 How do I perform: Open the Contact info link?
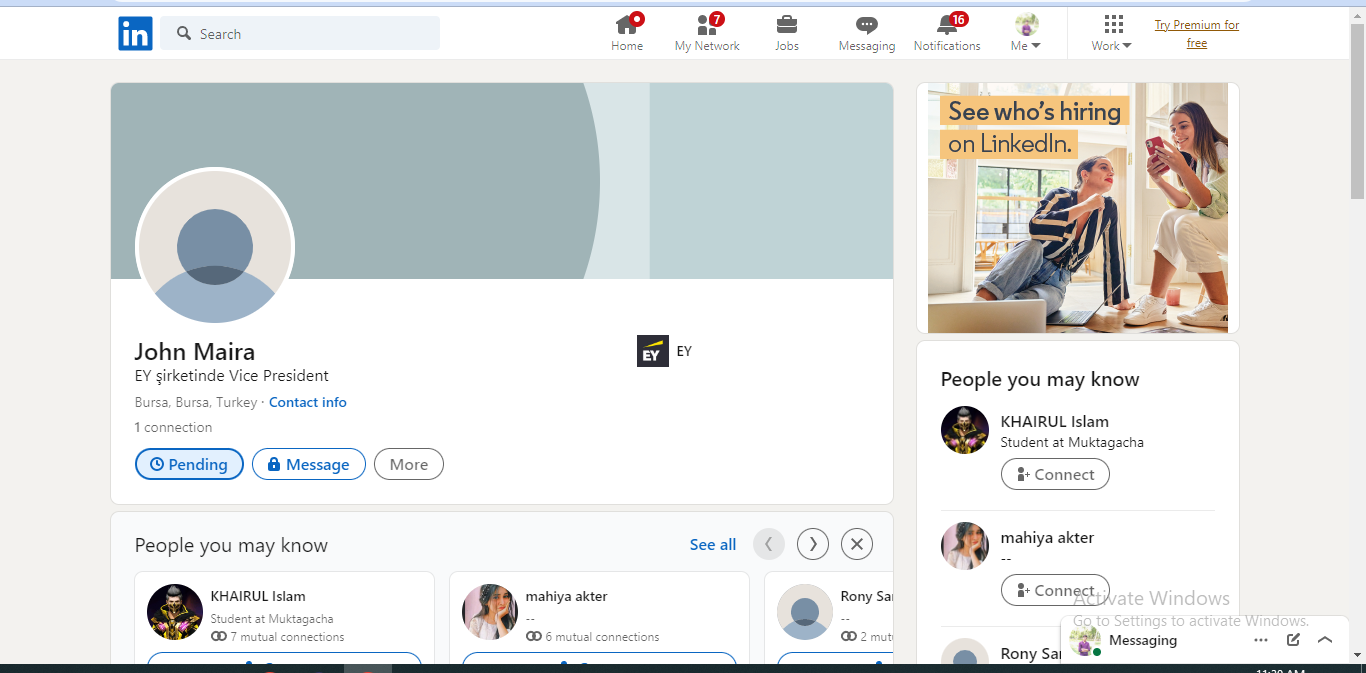tap(308, 402)
